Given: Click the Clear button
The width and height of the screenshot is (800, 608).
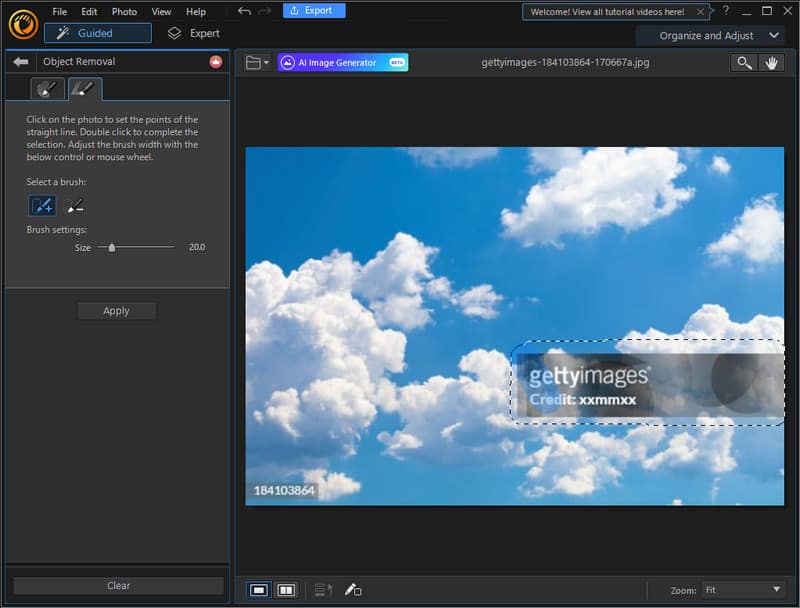Looking at the screenshot, I should pos(118,586).
